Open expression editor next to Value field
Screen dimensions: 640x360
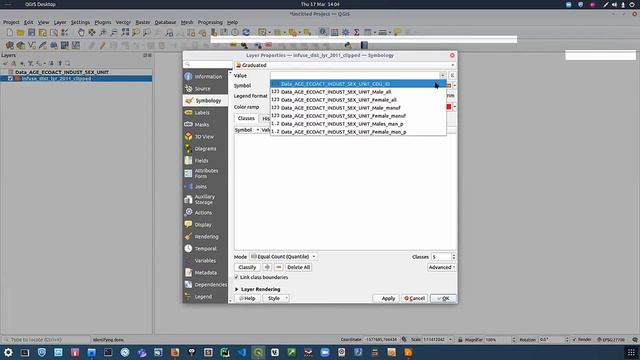(452, 76)
